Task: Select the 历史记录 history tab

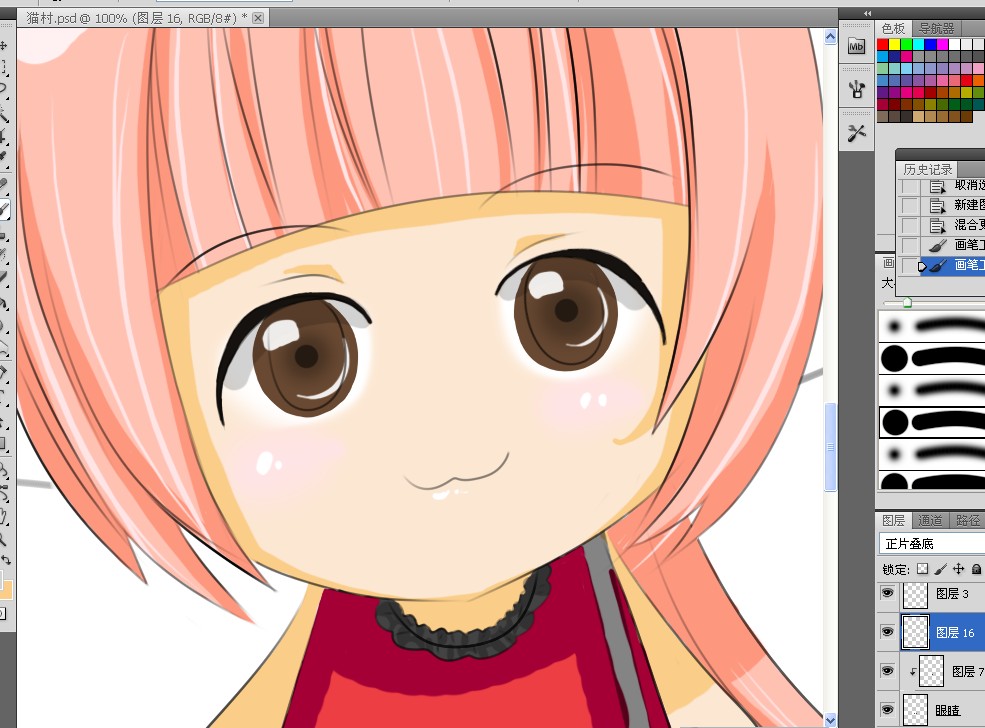Action: pos(927,170)
